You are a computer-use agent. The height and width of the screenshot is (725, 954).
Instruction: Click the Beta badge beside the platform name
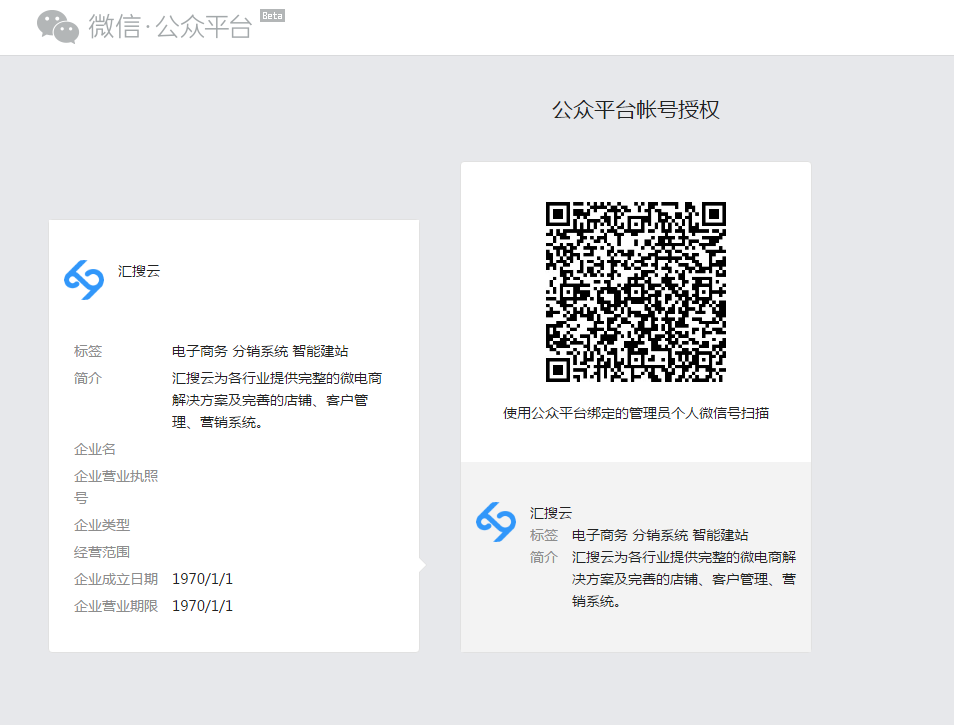click(x=271, y=16)
